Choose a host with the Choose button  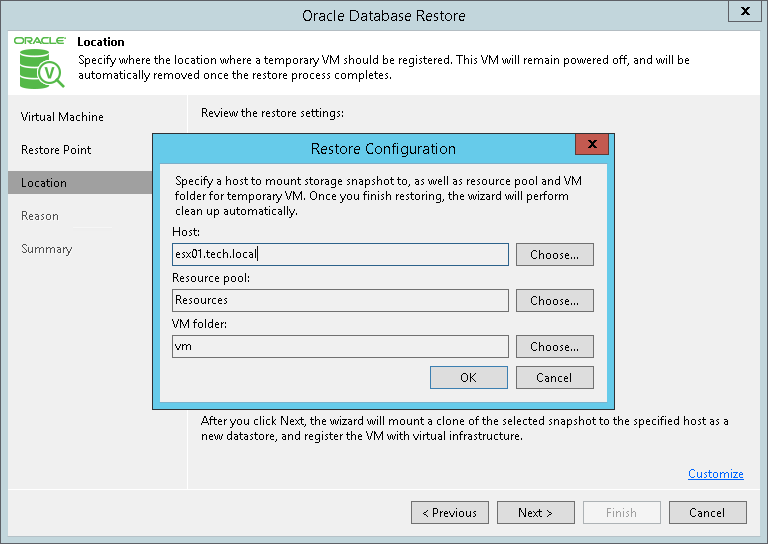(554, 255)
